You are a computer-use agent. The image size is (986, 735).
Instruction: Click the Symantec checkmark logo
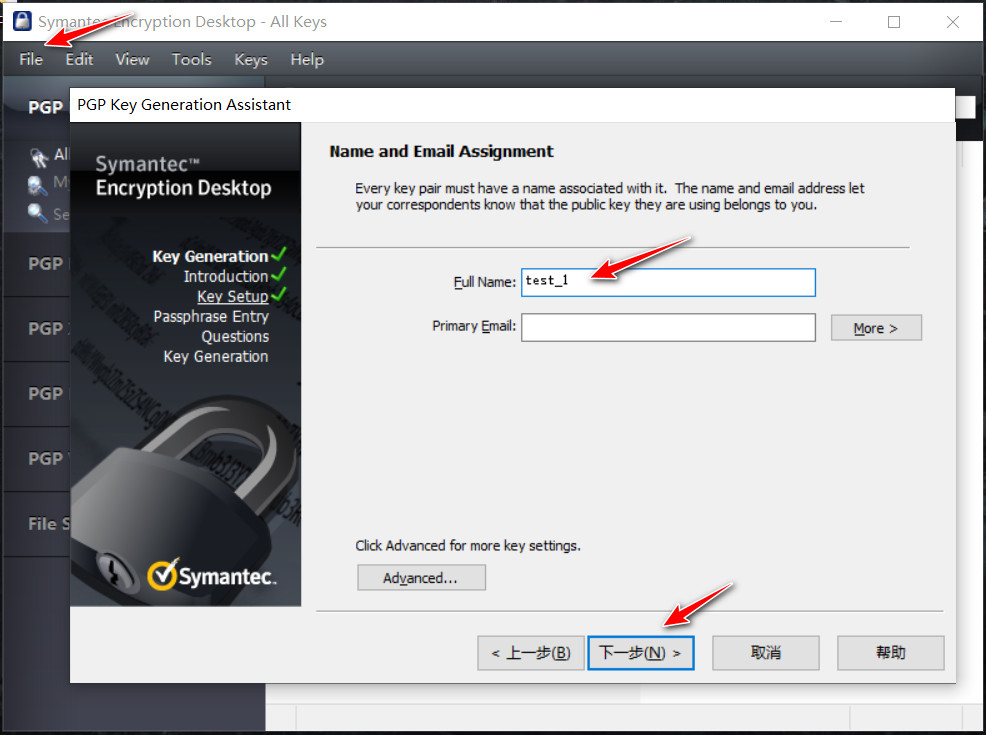pyautogui.click(x=163, y=574)
